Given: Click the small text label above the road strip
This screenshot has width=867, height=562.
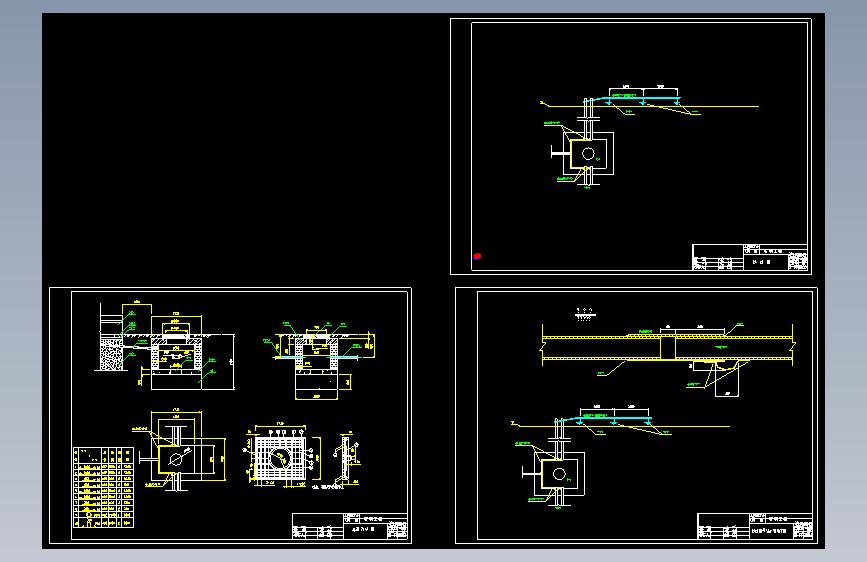Looking at the screenshot, I should (x=584, y=314).
